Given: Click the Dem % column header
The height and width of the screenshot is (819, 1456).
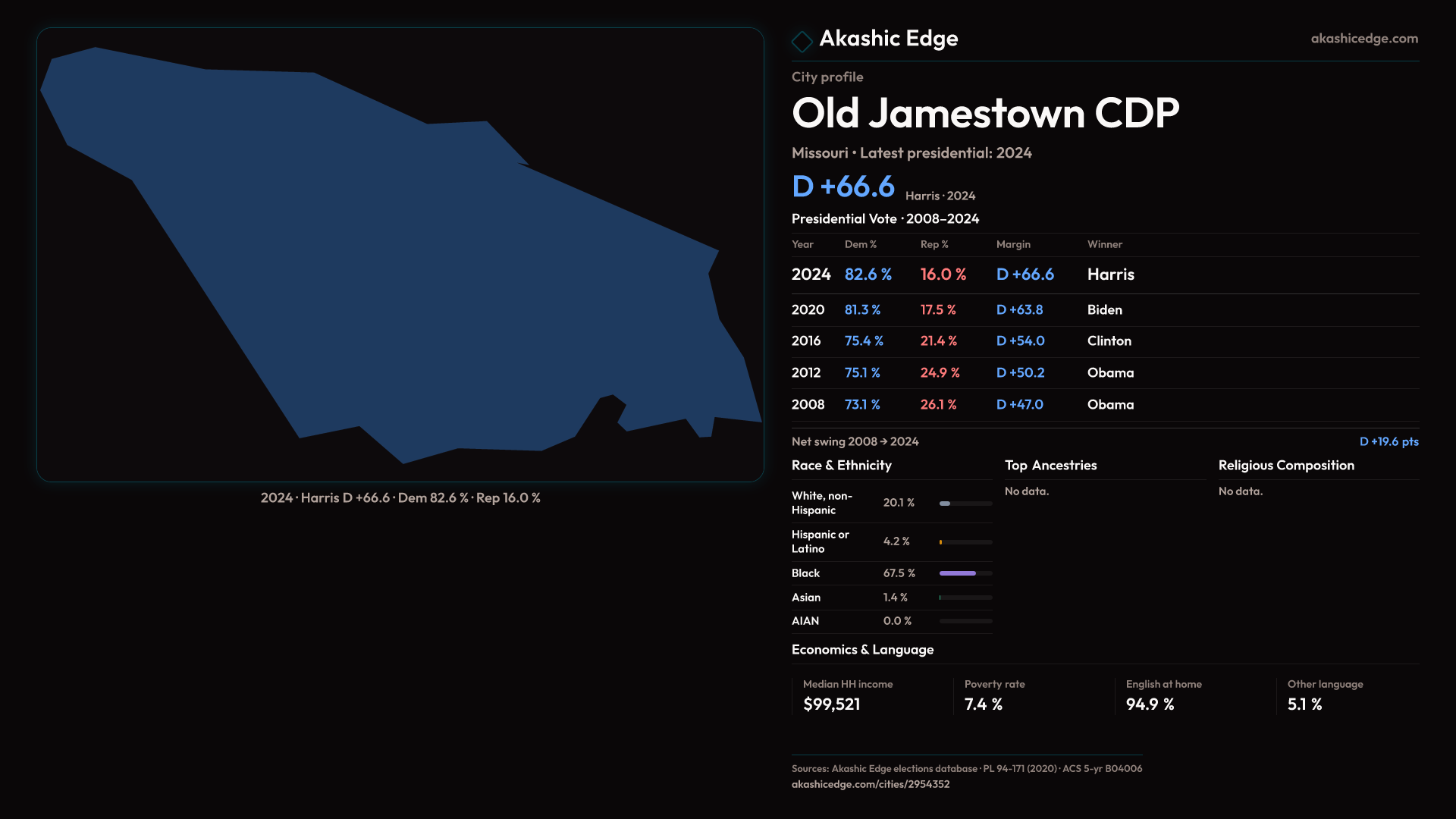Looking at the screenshot, I should (860, 244).
